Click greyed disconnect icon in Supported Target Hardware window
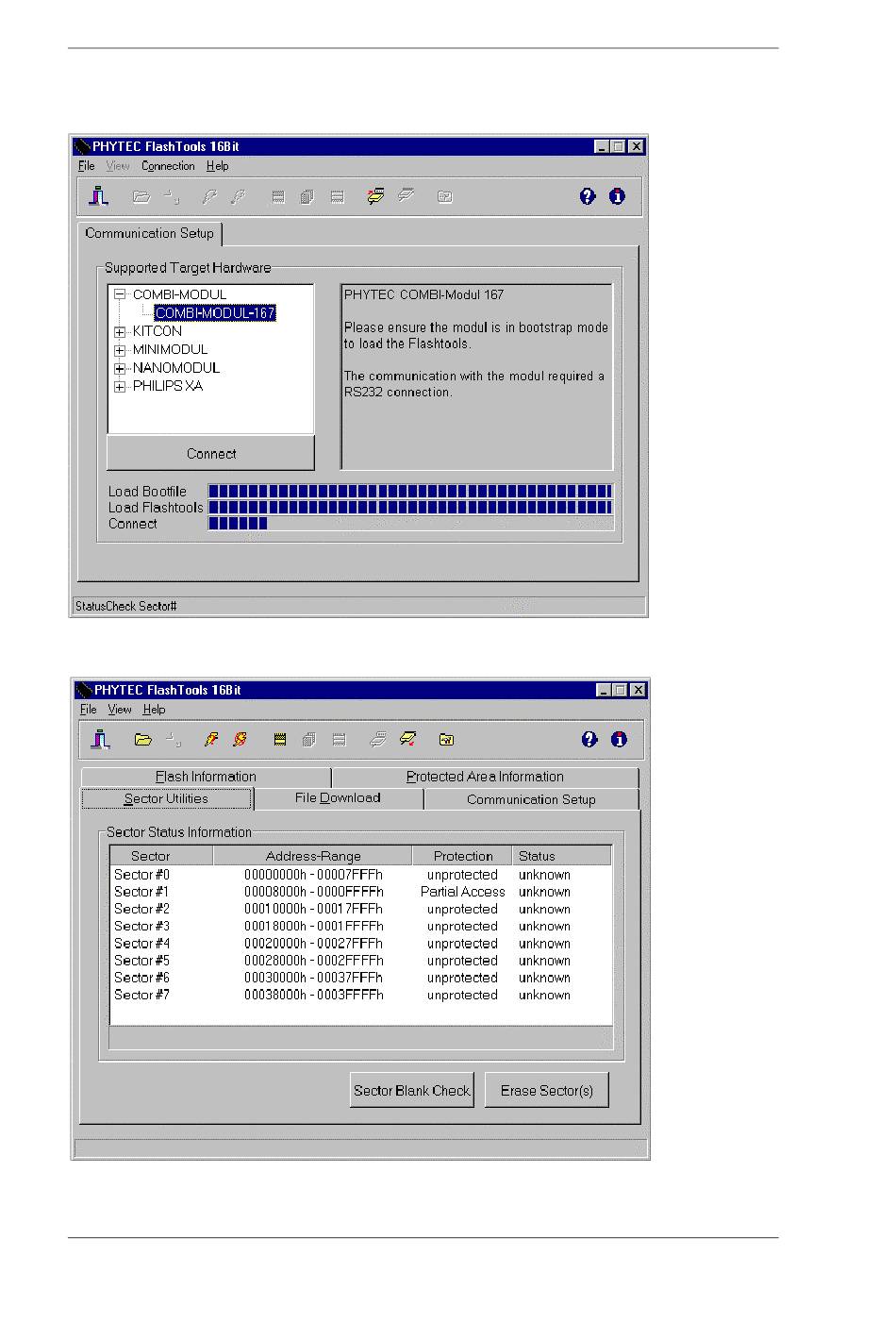 (x=407, y=196)
